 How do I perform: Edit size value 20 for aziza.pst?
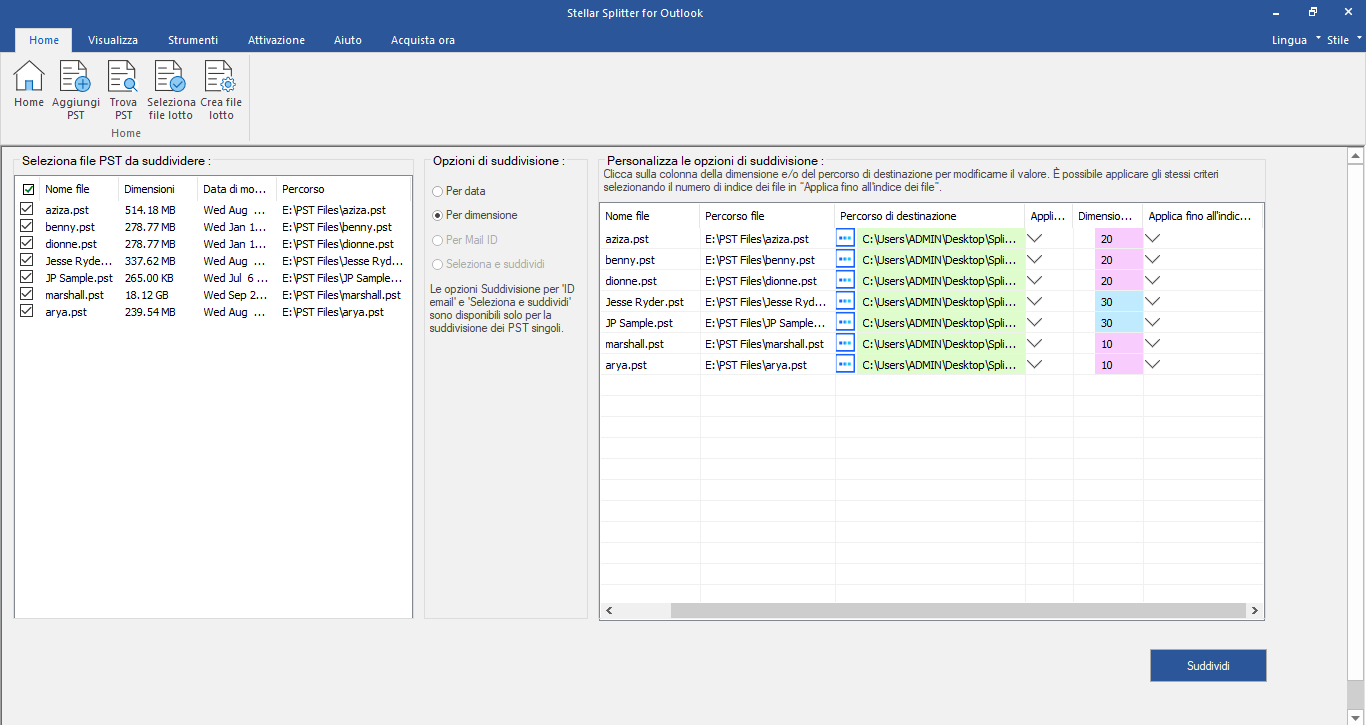pos(1118,239)
